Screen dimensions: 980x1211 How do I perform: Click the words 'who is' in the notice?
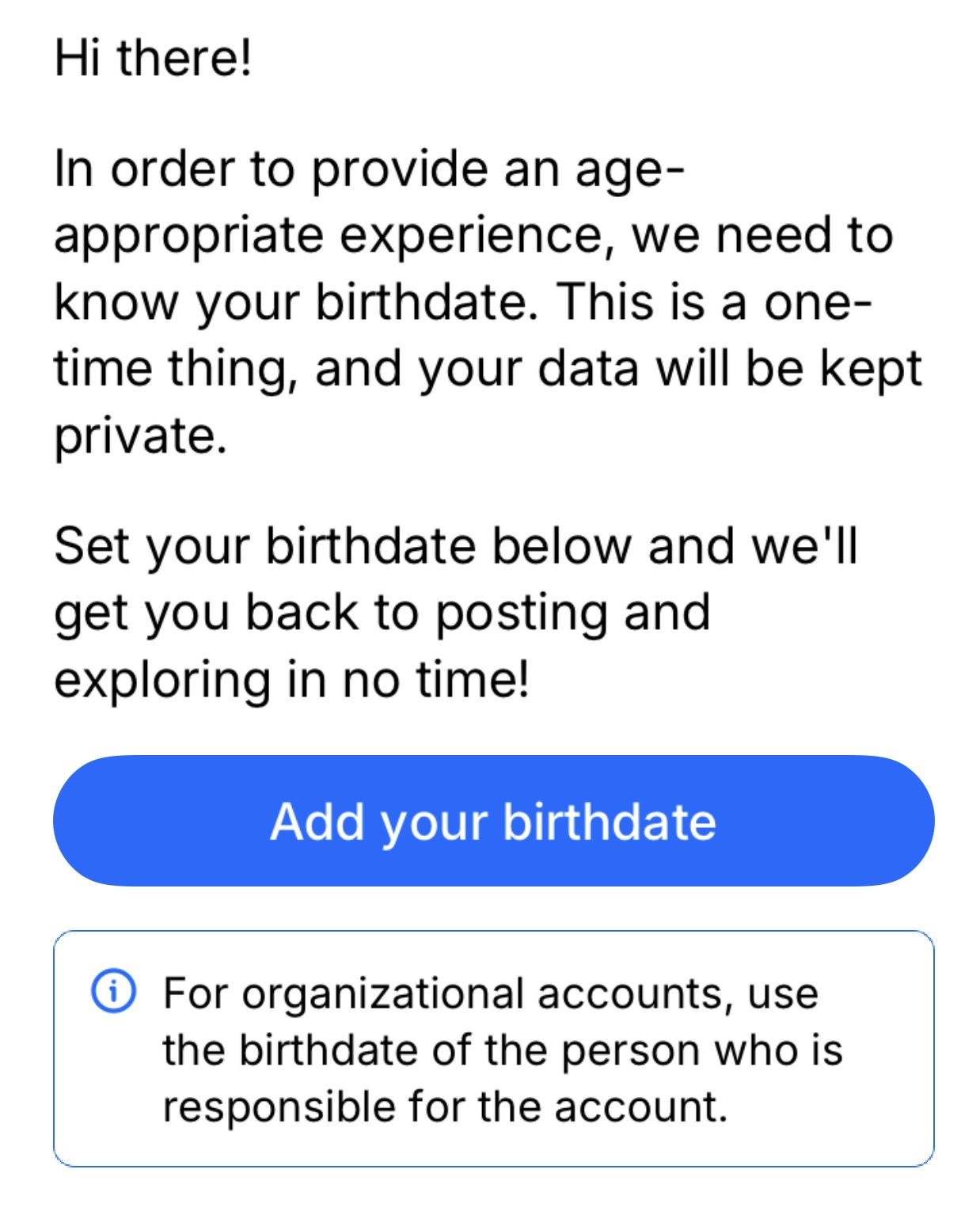(x=778, y=1050)
